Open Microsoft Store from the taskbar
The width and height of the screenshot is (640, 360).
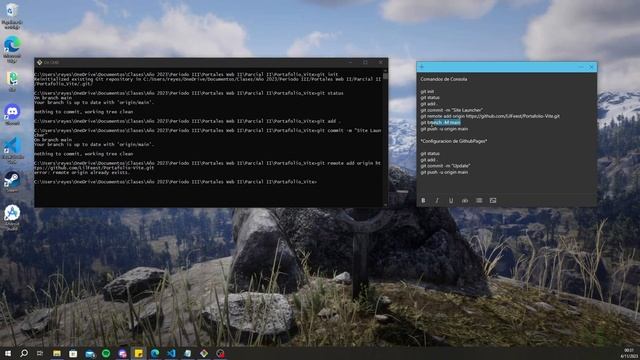coord(73,353)
